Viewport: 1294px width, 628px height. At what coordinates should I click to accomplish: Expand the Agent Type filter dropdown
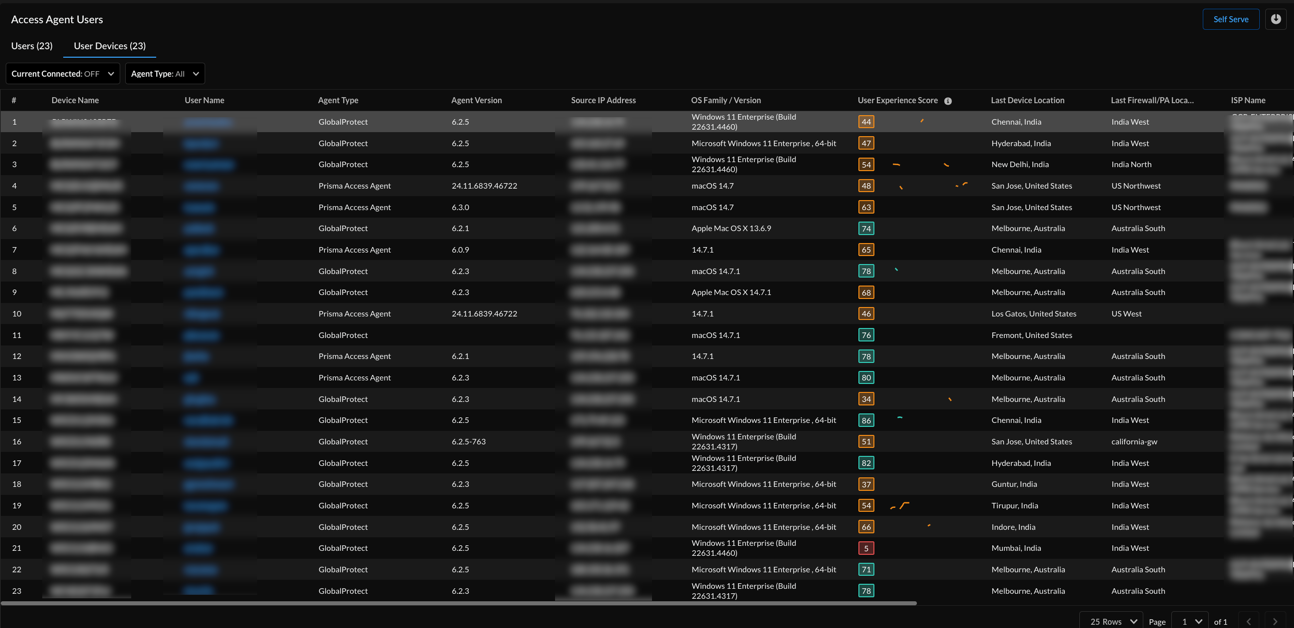[x=165, y=74]
